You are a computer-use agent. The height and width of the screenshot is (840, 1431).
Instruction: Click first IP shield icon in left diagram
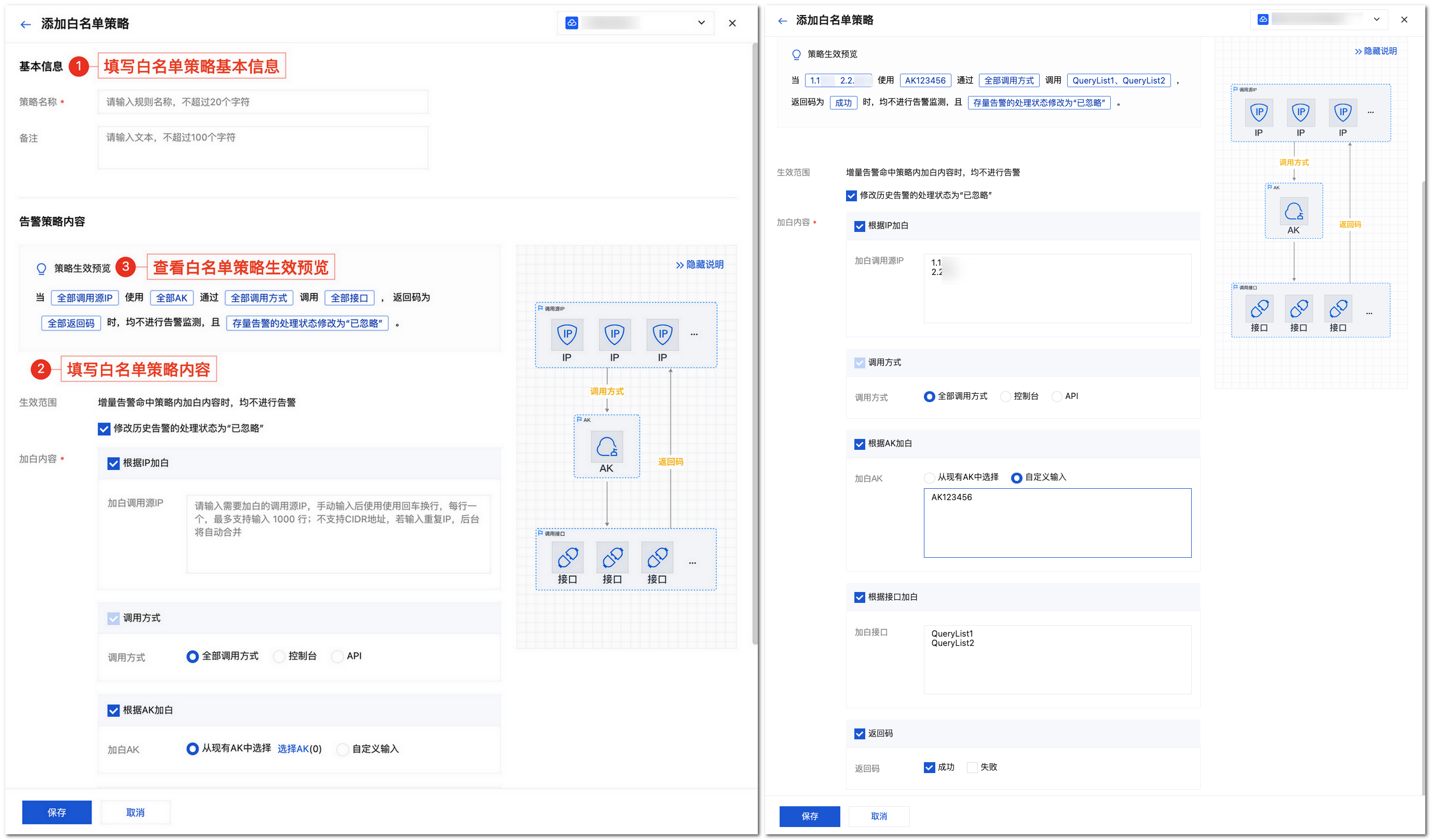click(x=567, y=334)
